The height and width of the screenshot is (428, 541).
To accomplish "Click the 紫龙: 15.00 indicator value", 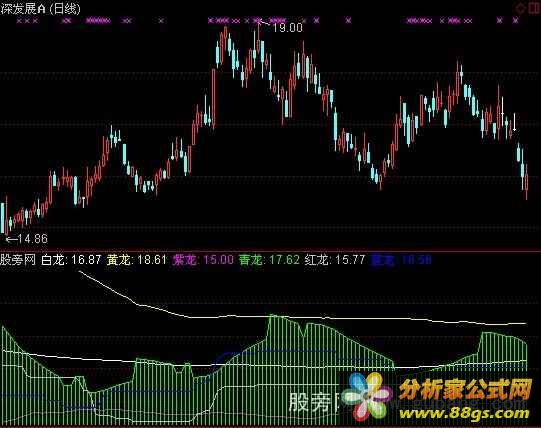I will point(203,260).
